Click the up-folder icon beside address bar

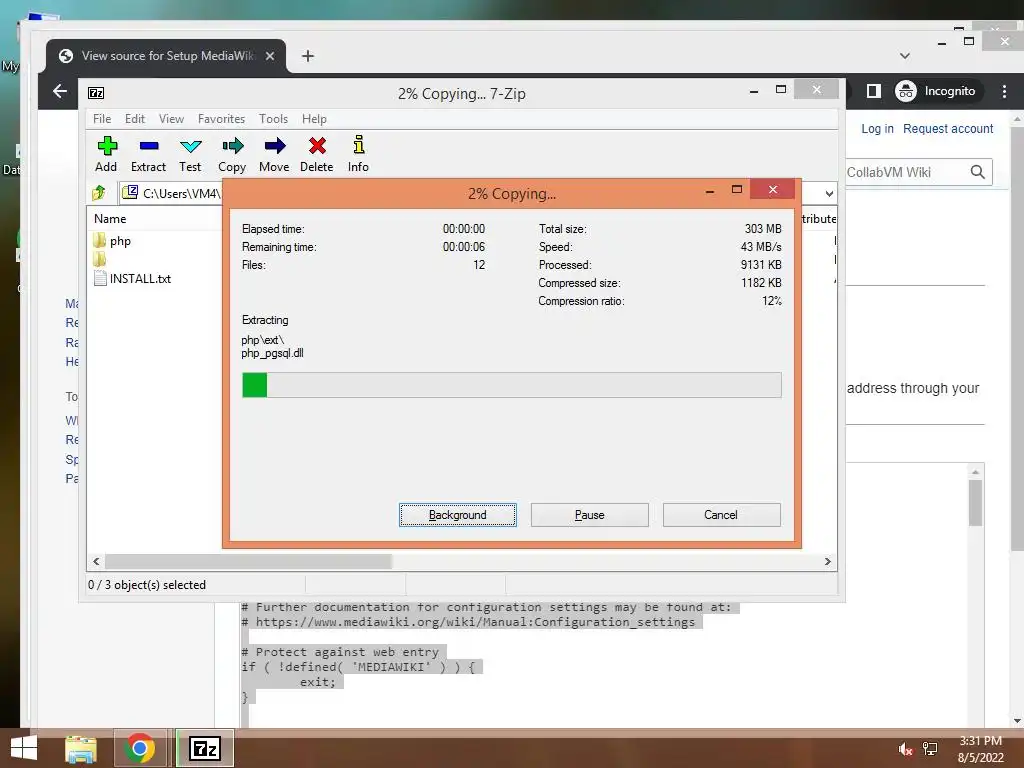click(x=99, y=193)
